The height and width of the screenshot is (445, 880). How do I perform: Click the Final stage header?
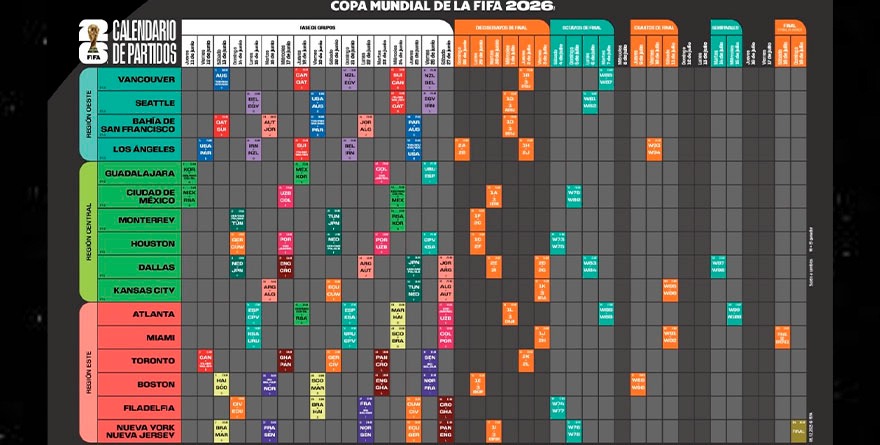(x=789, y=27)
